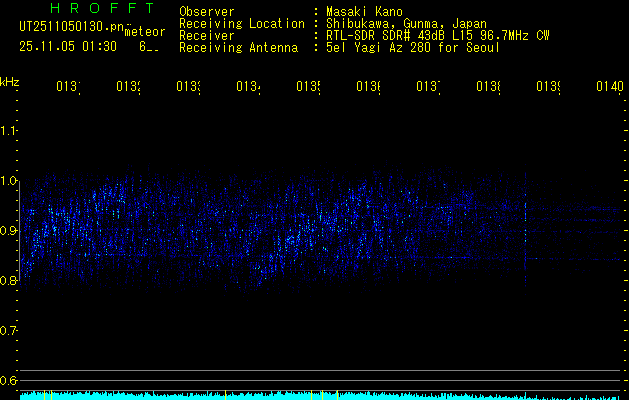Click the 'Receiving Location' field label
The height and width of the screenshot is (400, 629).
[241, 23]
